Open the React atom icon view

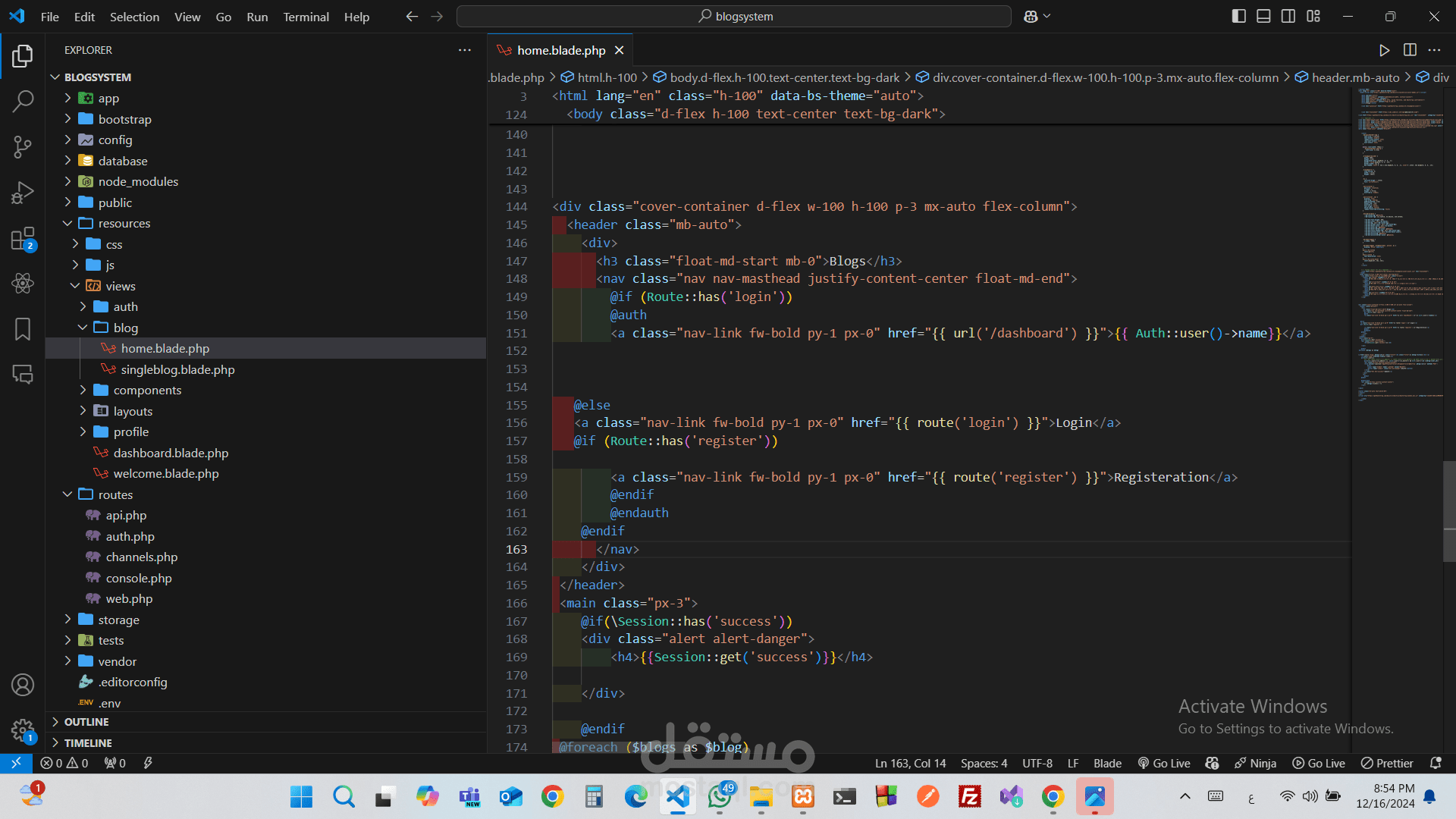(x=23, y=284)
